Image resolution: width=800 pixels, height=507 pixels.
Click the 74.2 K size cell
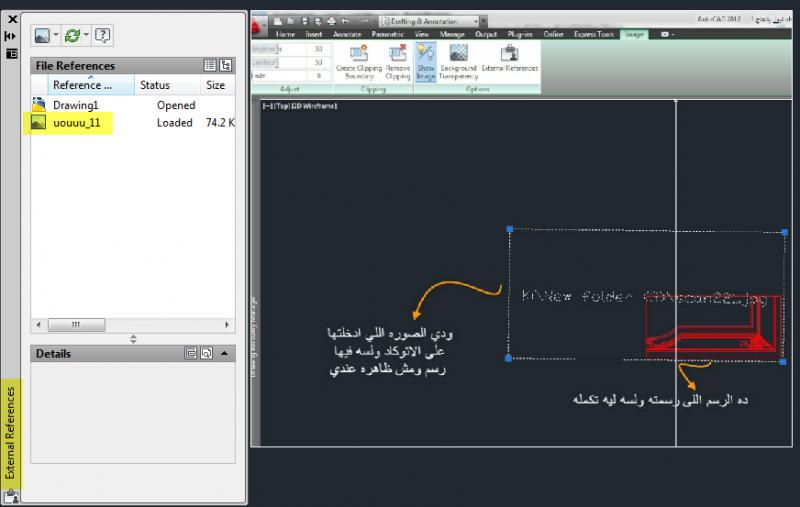click(x=220, y=123)
